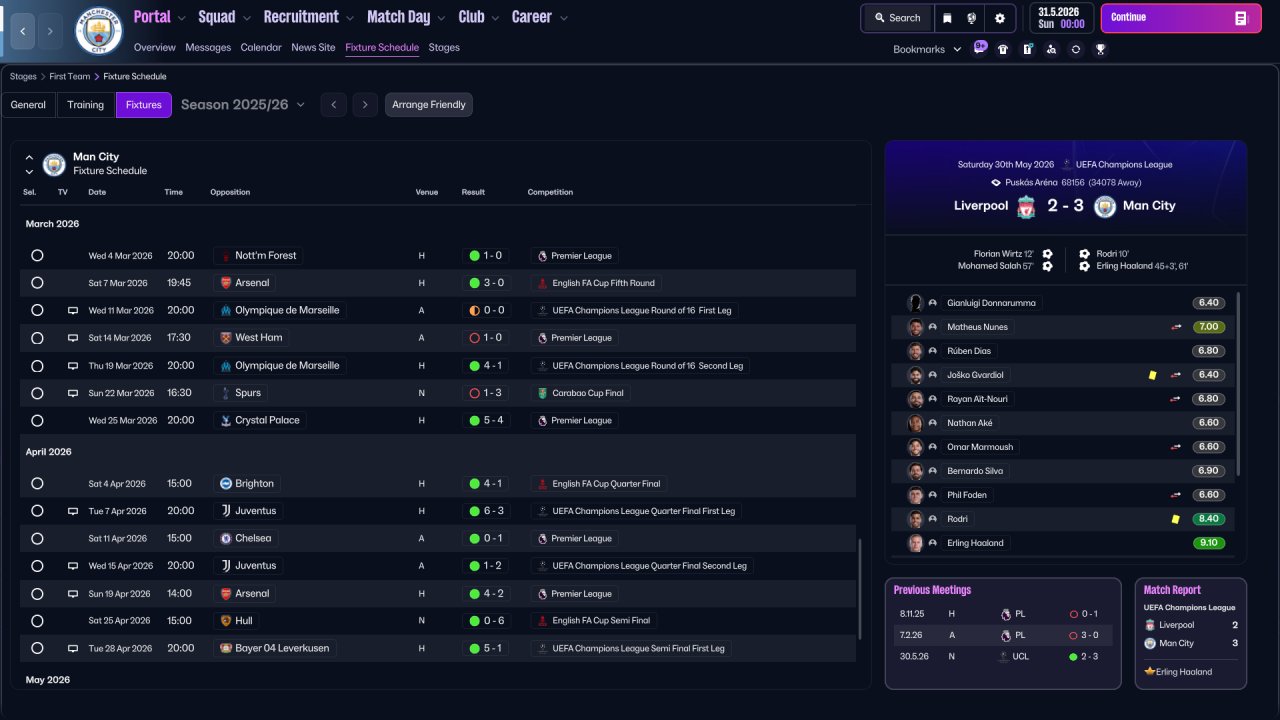
Task: Select the Crystal Palace fixture radio button
Action: pos(37,420)
